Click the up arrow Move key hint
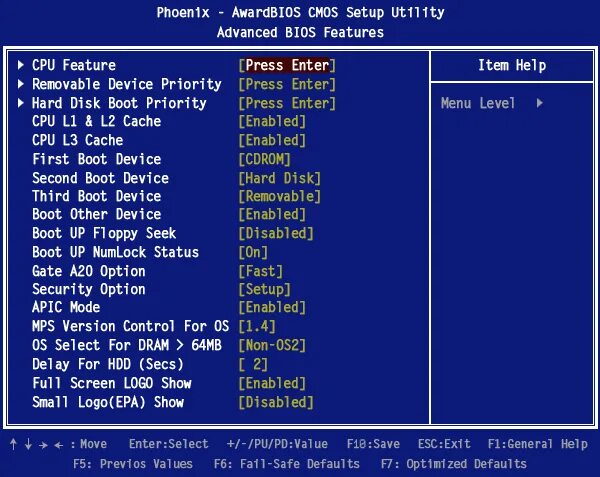This screenshot has height=477, width=600. pos(13,444)
